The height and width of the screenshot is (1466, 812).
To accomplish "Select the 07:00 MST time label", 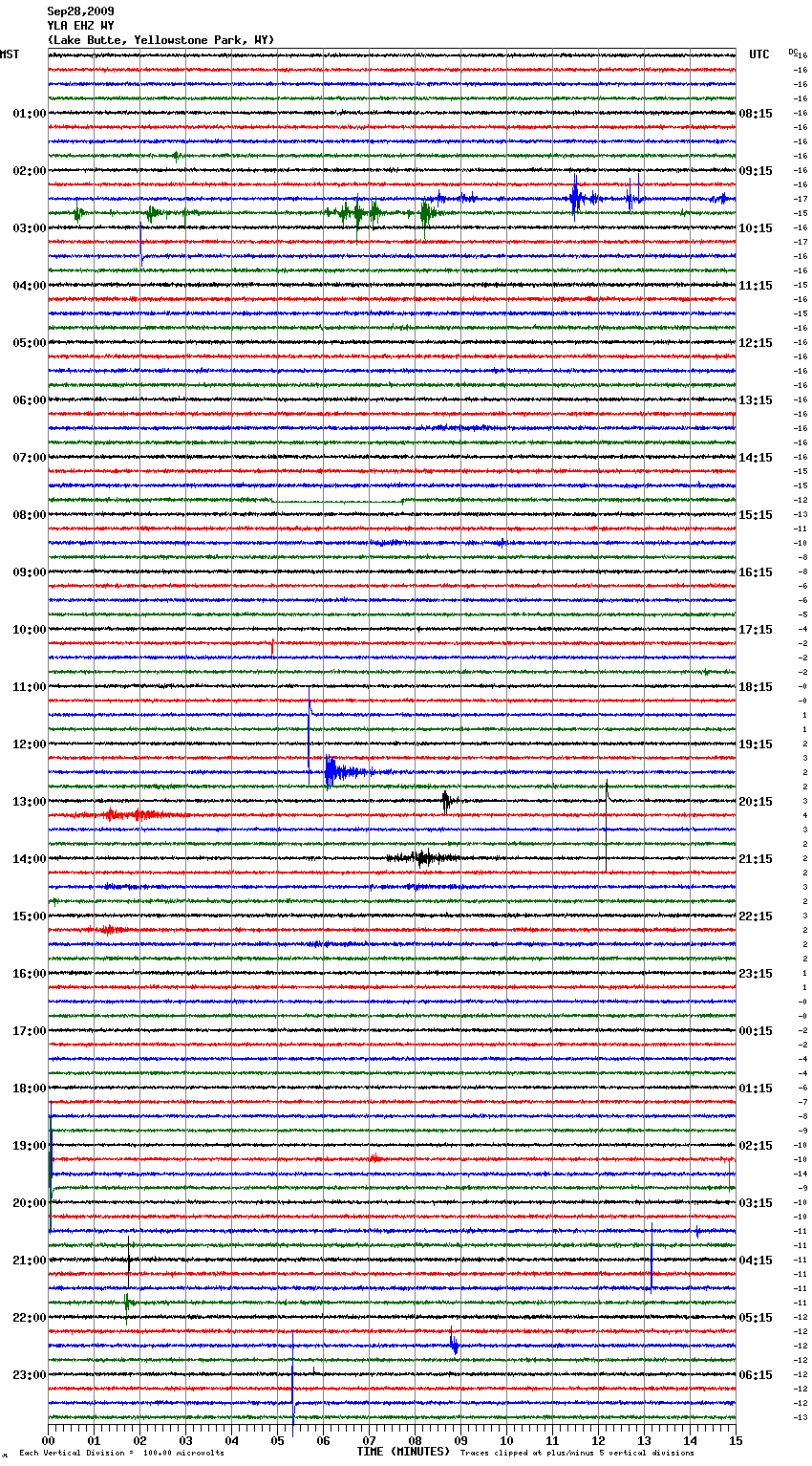I will click(x=30, y=458).
